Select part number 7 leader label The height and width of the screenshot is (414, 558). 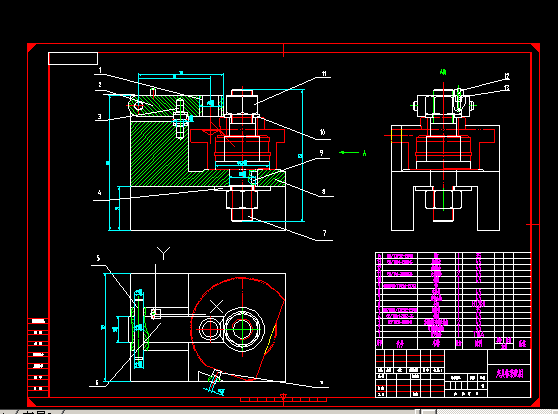324,233
